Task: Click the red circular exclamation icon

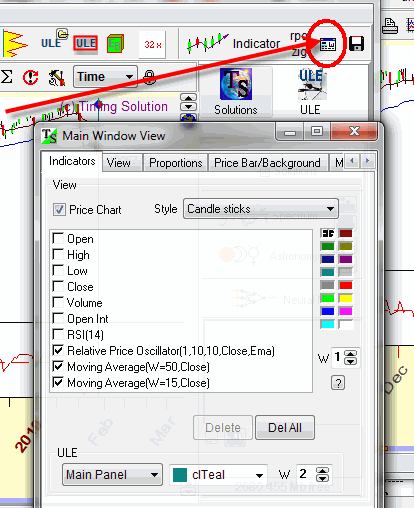Action: pos(30,77)
